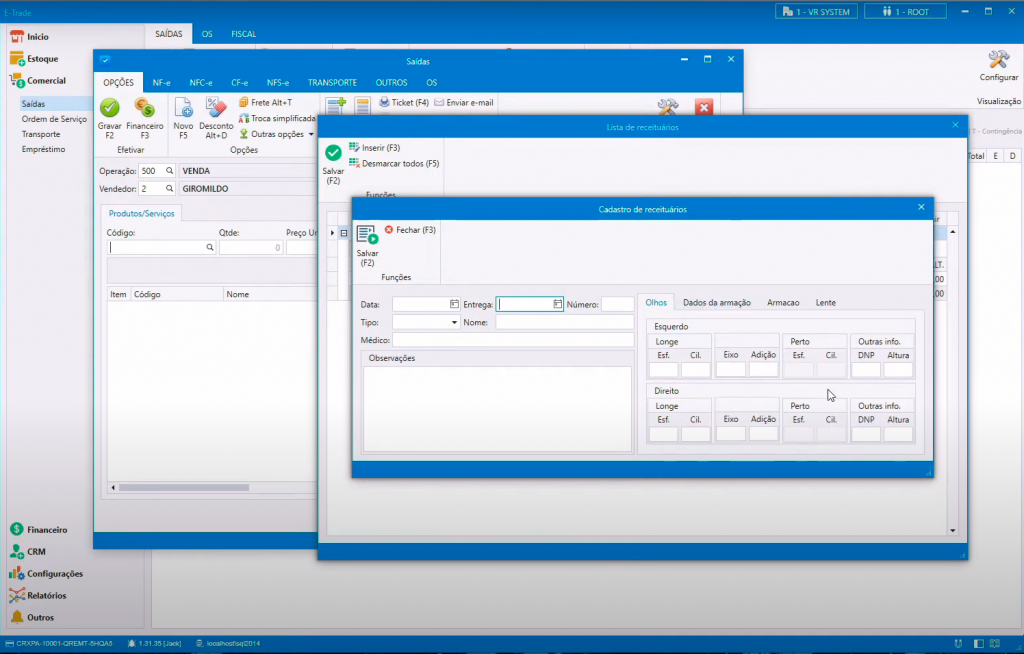This screenshot has height=654, width=1024.
Task: Open Relatórios in the left sidebar
Action: [47, 595]
